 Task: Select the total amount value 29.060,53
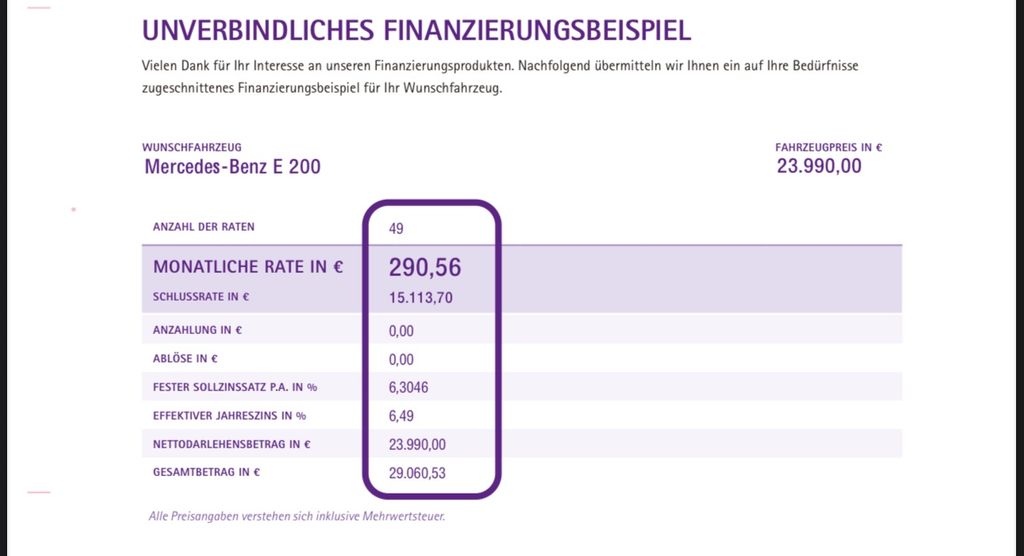pyautogui.click(x=417, y=473)
